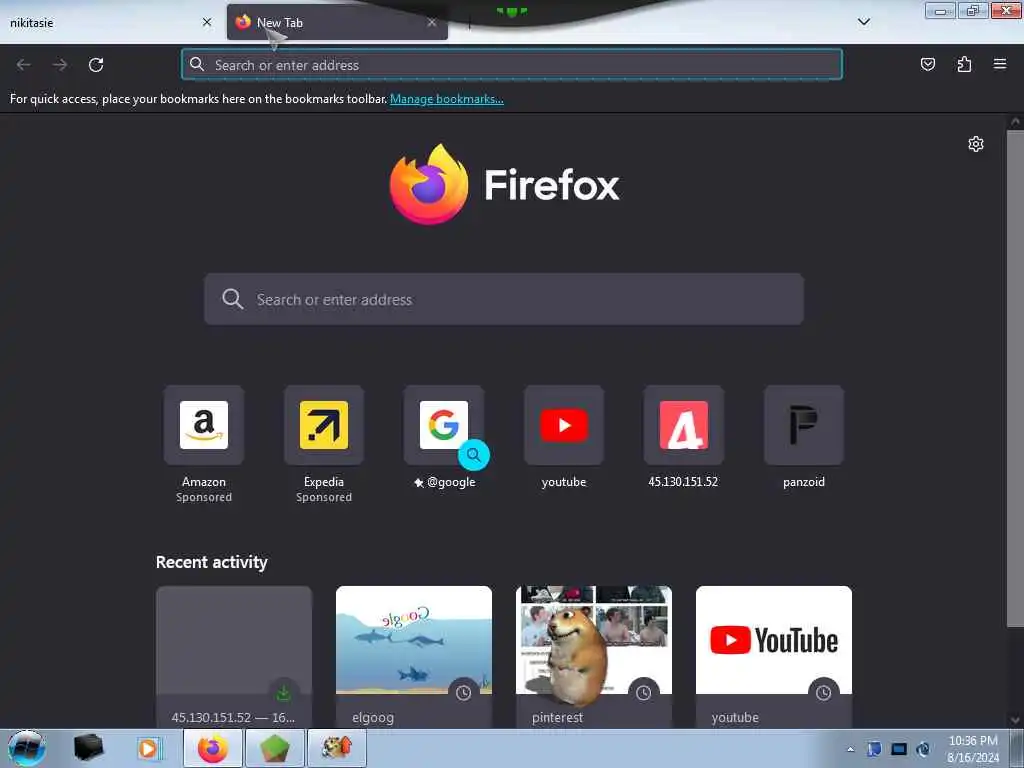Close the nikitasie tab
Viewport: 1024px width, 768px height.
tap(207, 22)
